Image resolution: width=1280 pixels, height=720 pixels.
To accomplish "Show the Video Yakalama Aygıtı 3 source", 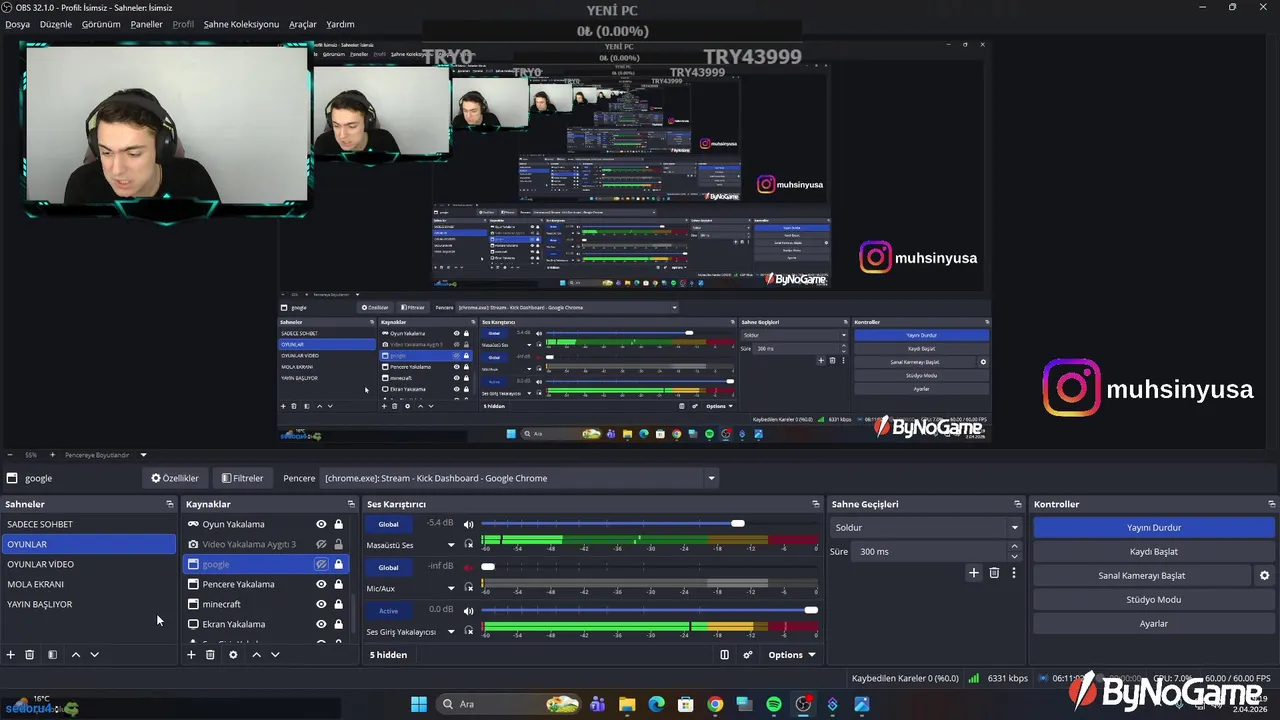I will coord(321,544).
